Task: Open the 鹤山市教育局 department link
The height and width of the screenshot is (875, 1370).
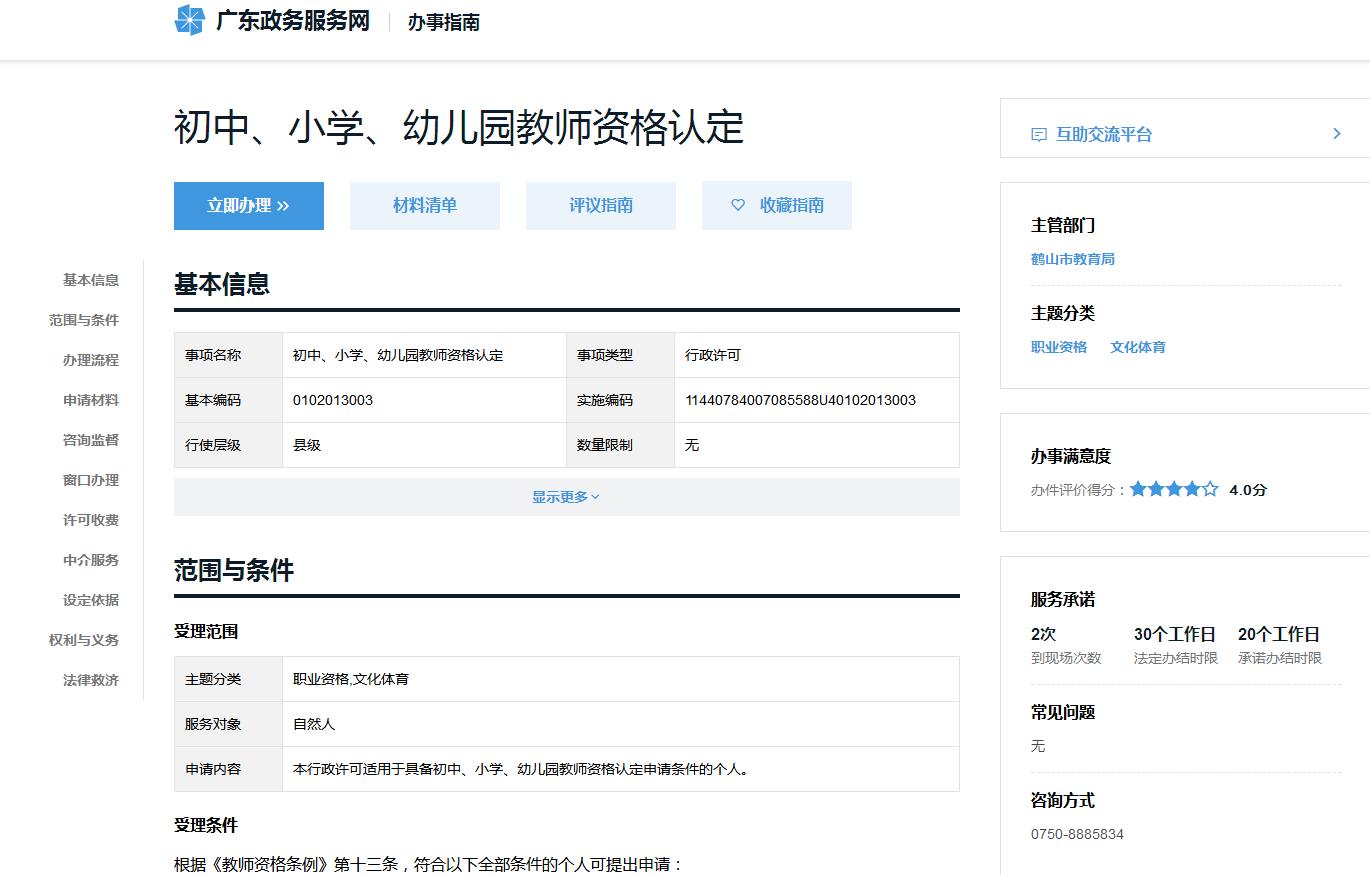Action: pyautogui.click(x=1072, y=259)
